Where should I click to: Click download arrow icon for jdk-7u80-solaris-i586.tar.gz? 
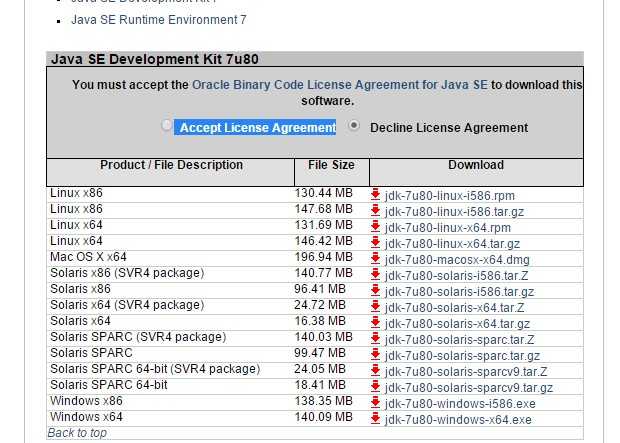tap(375, 291)
